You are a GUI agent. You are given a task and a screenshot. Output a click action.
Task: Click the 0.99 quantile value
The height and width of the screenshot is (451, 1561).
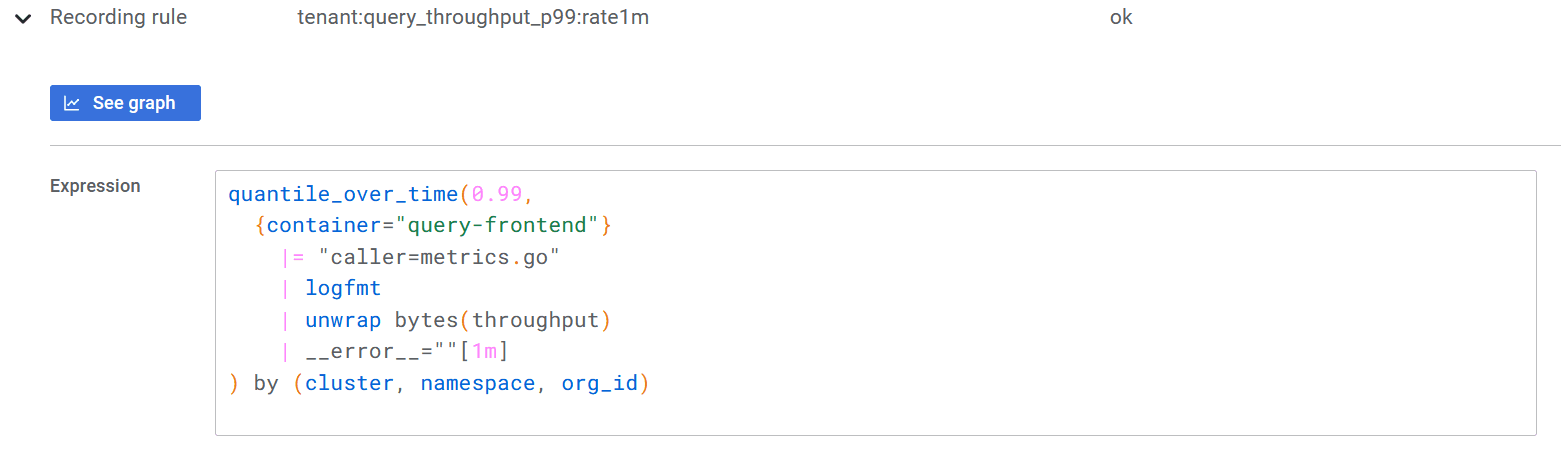click(x=497, y=193)
